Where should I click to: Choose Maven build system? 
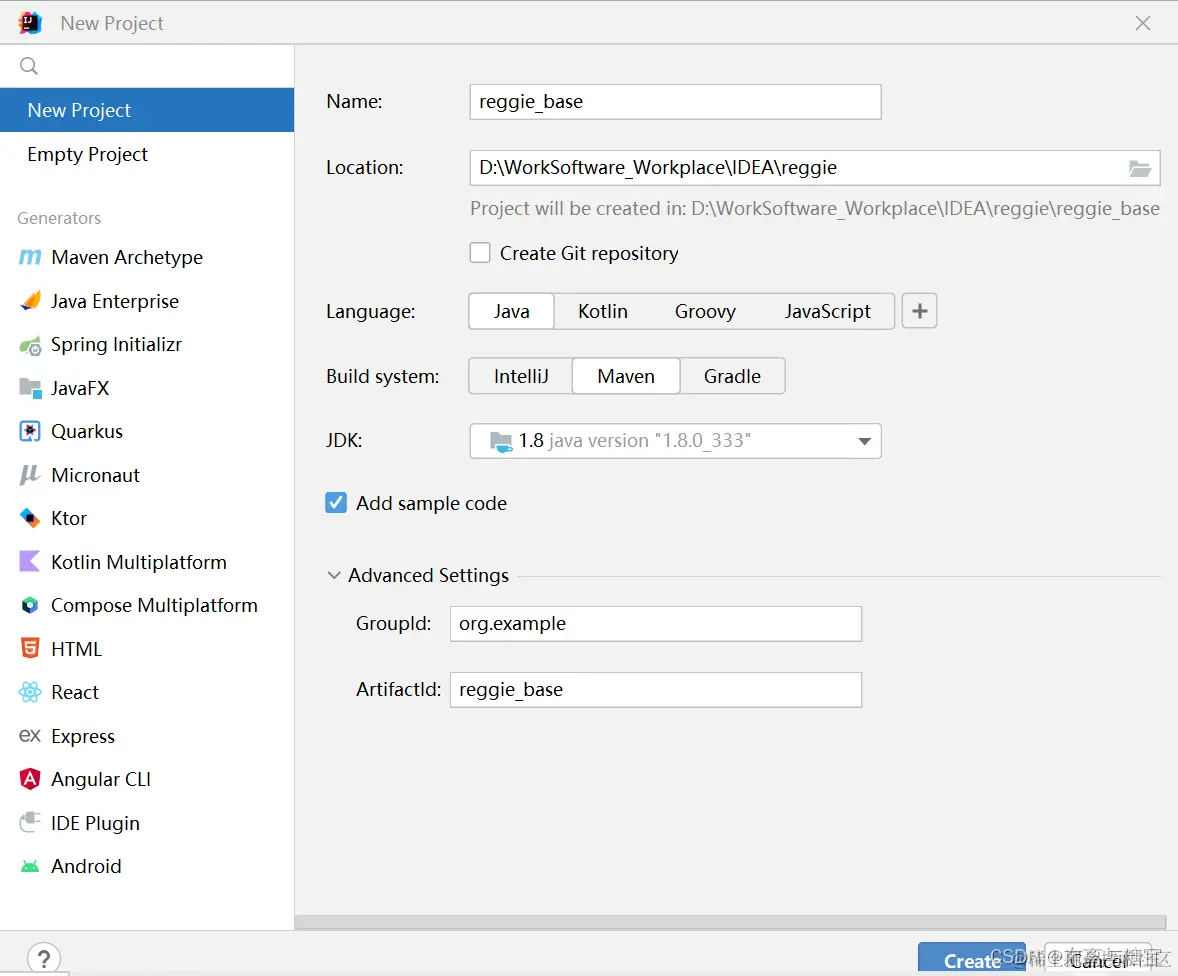(626, 376)
